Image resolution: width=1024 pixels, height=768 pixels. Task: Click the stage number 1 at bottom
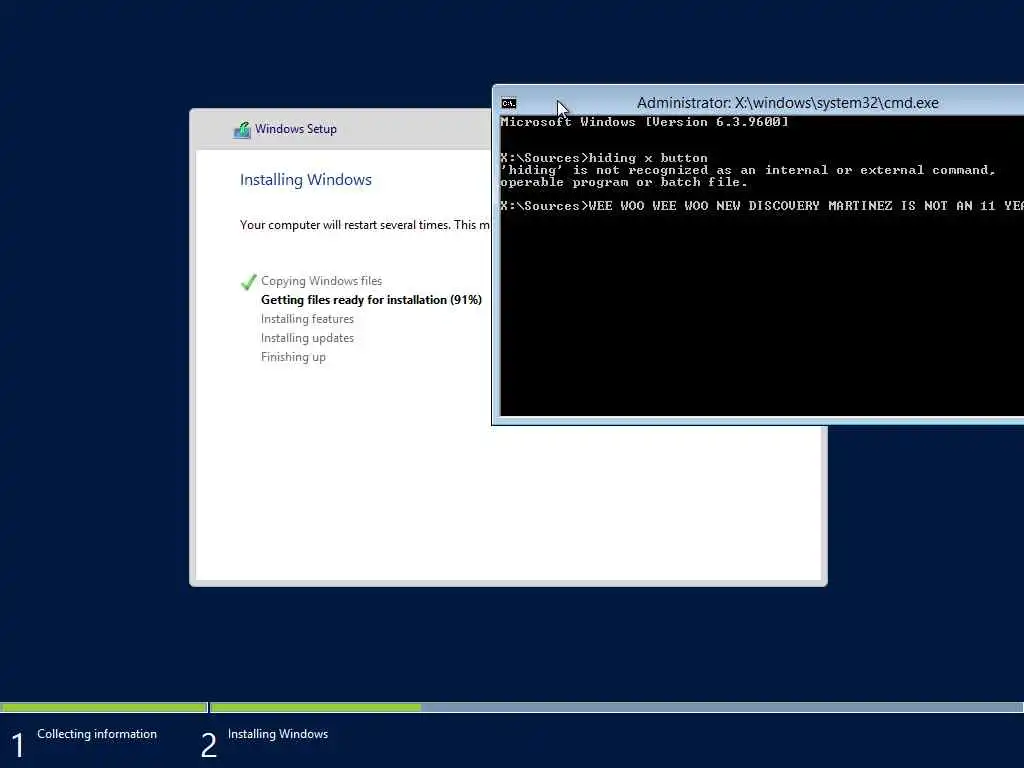18,745
